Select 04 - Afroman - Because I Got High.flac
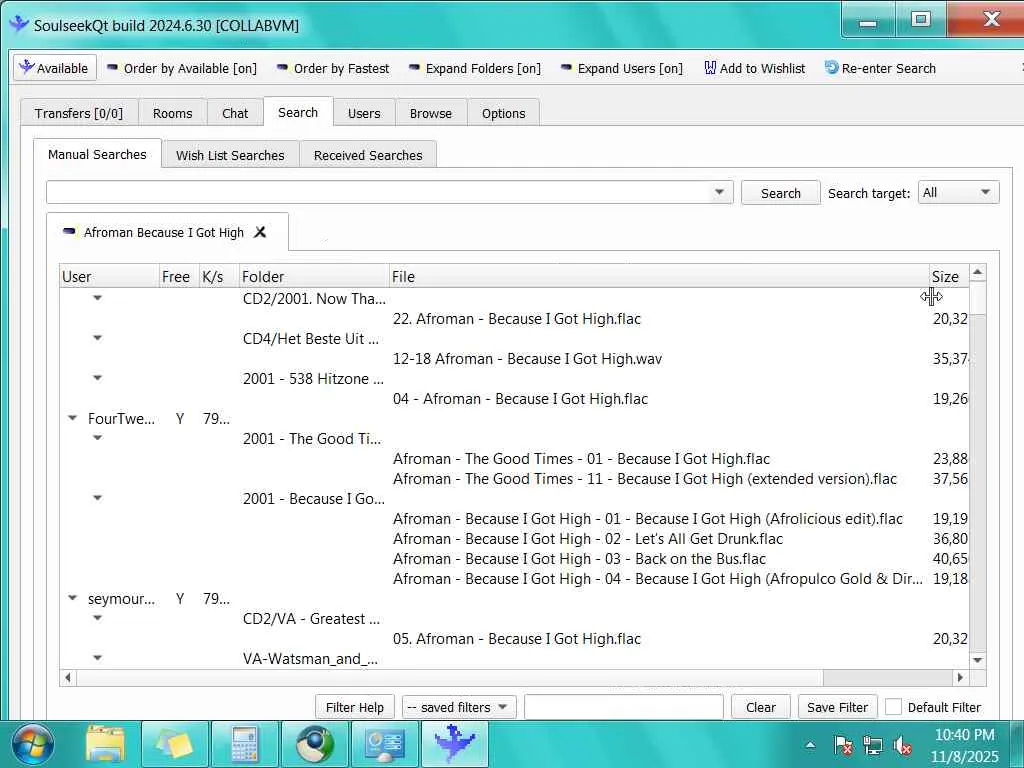Screen dimensions: 1024x768 click(520, 398)
